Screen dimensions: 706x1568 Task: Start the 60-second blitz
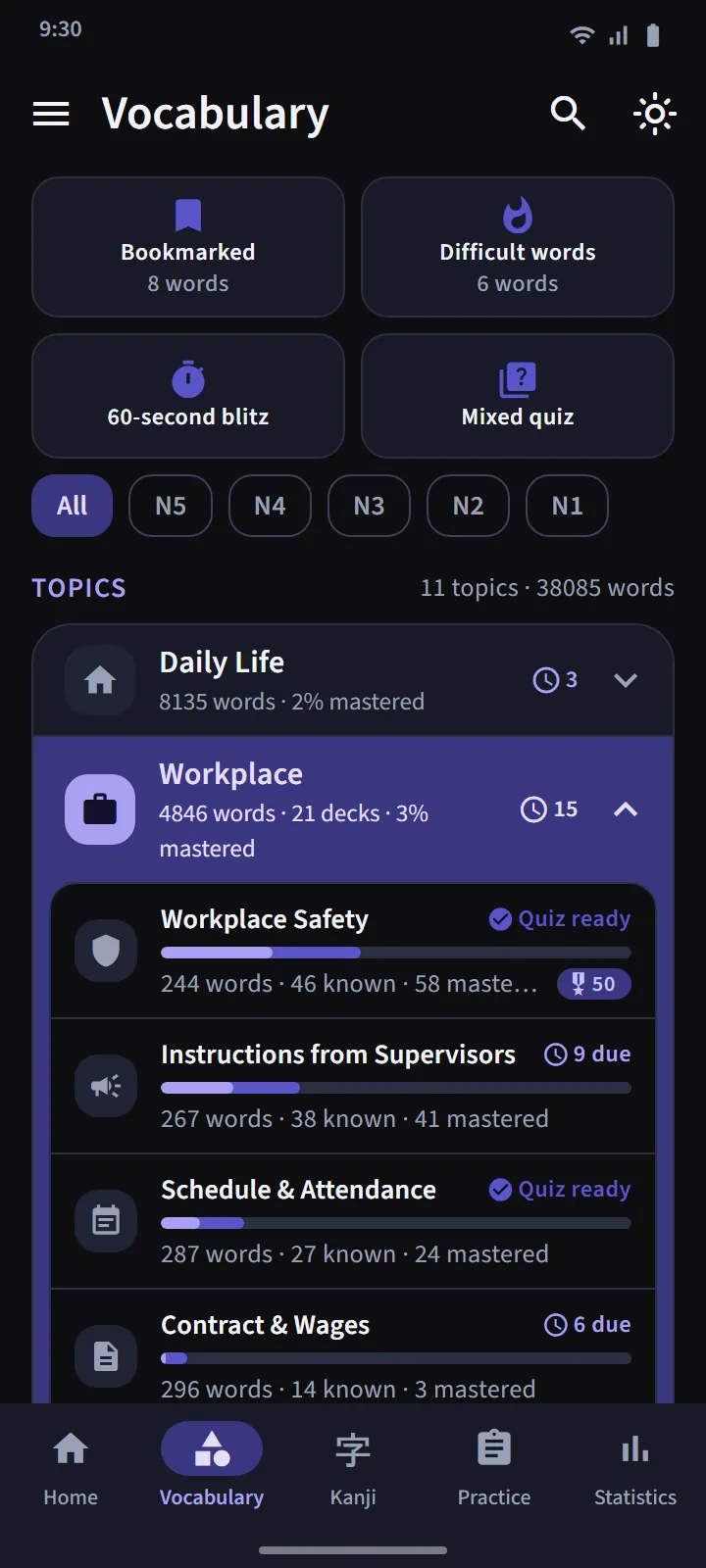(x=188, y=396)
